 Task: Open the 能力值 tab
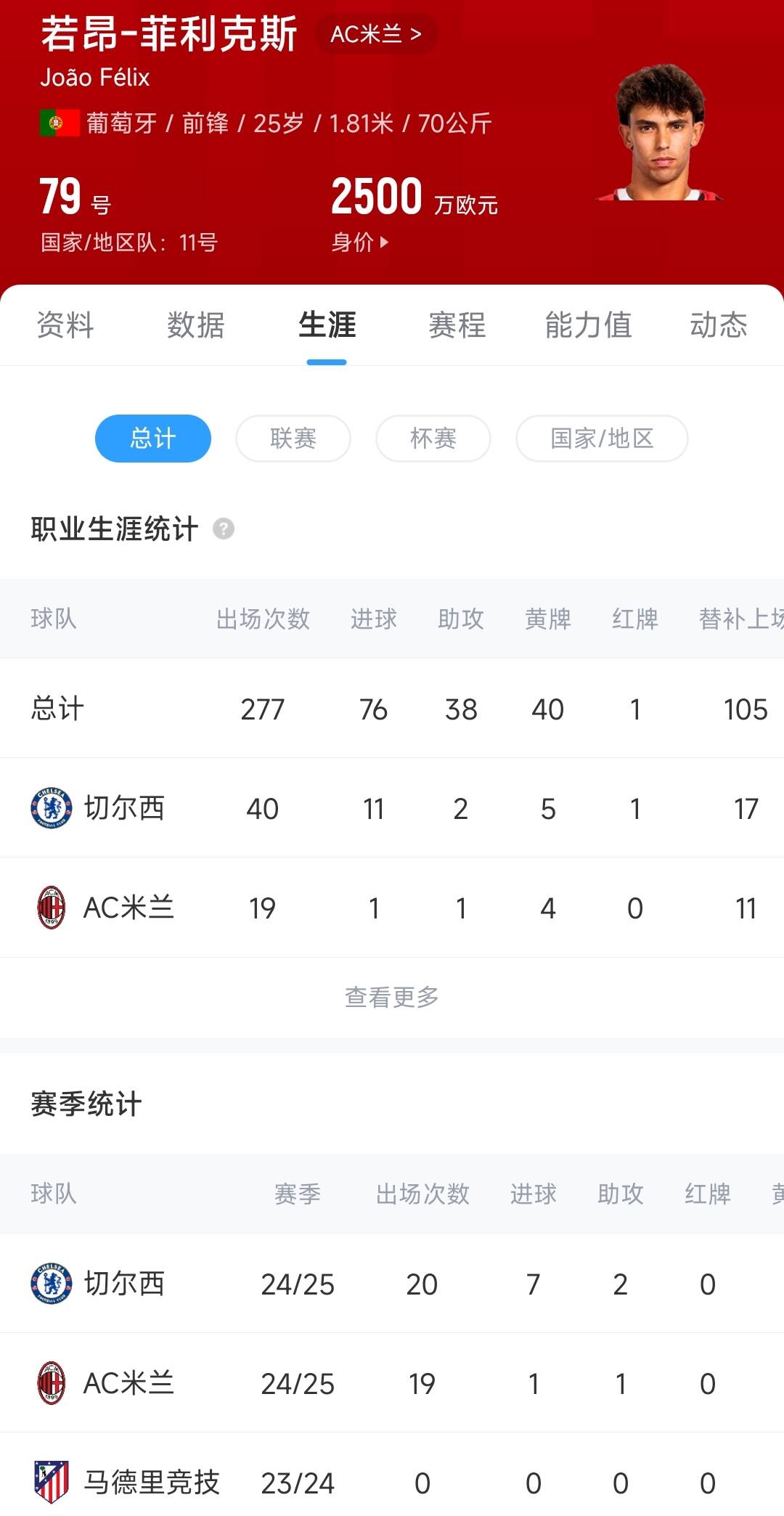click(588, 325)
